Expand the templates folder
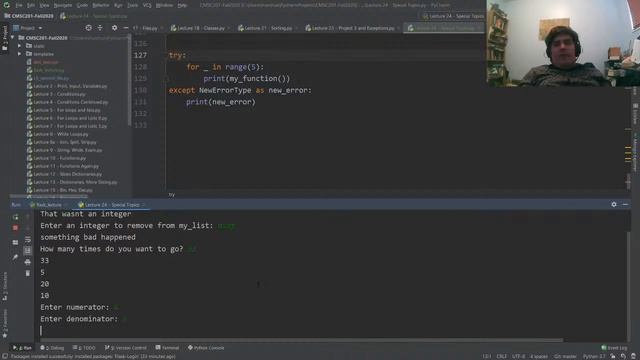The width and height of the screenshot is (640, 360). point(19,54)
